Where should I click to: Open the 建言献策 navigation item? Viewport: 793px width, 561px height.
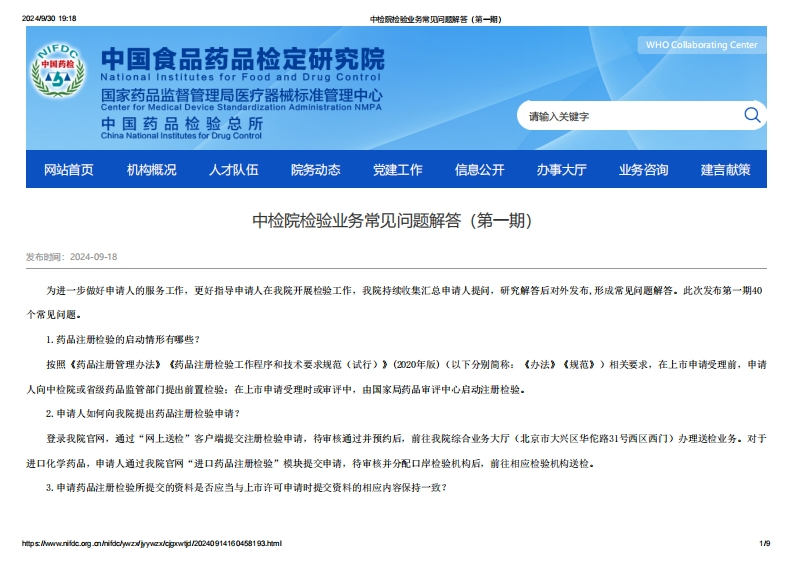click(x=725, y=169)
